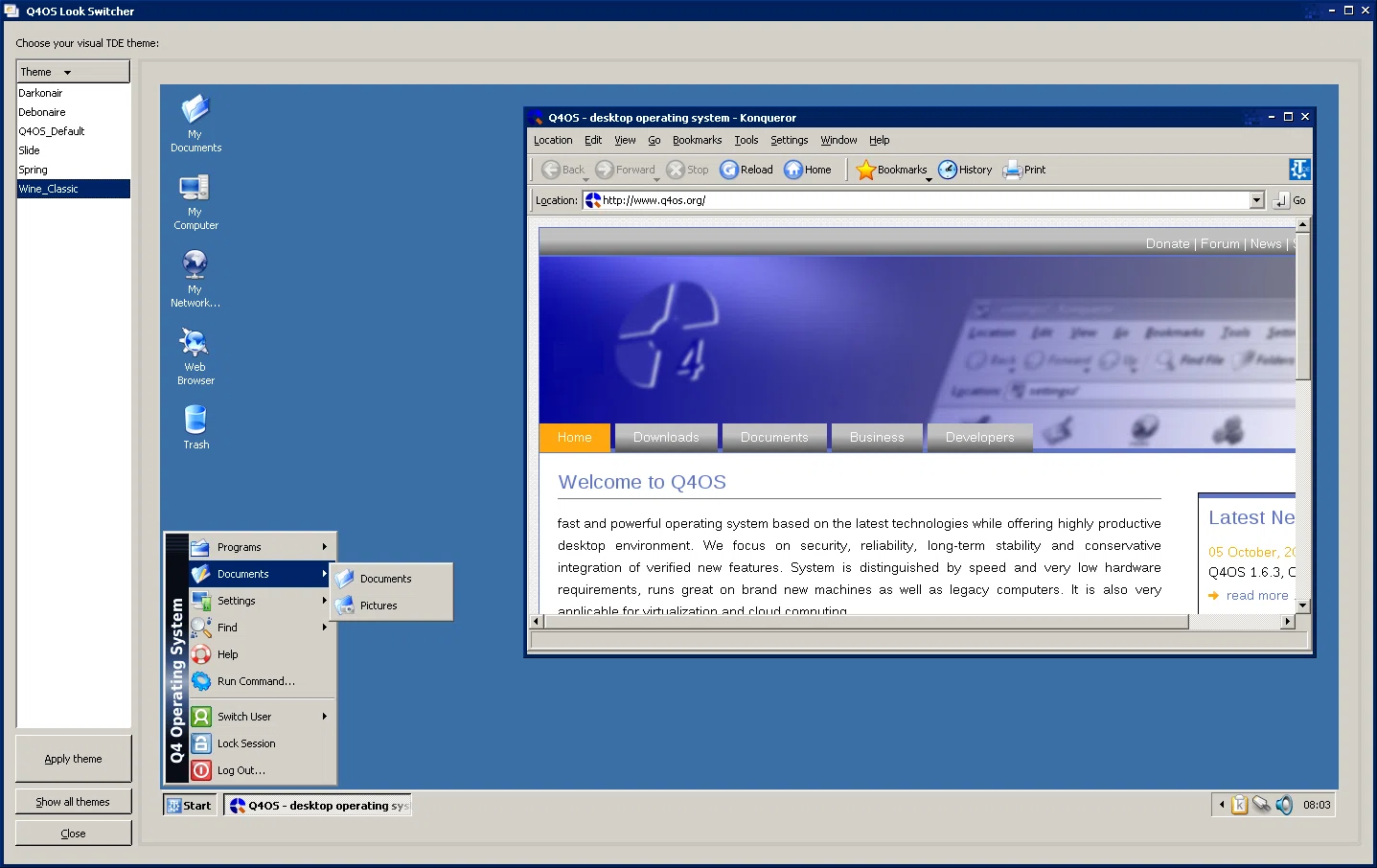Select the Darkonair theme

click(x=73, y=93)
